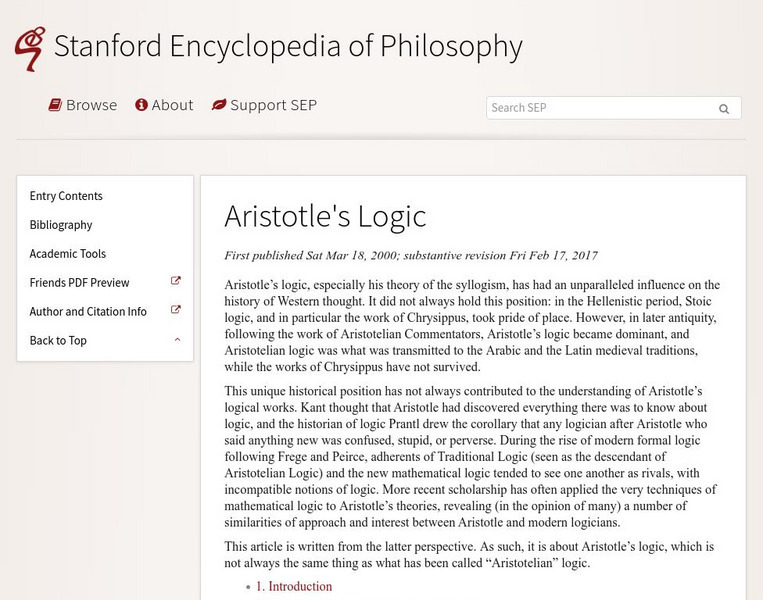
Task: Click the search magnifier icon
Action: [724, 109]
